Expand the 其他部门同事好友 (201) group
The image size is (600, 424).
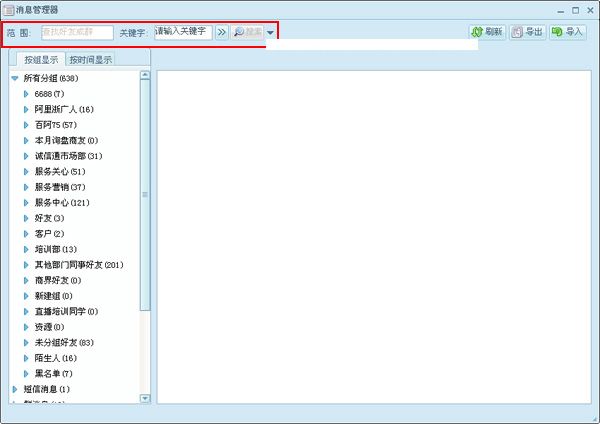click(26, 264)
